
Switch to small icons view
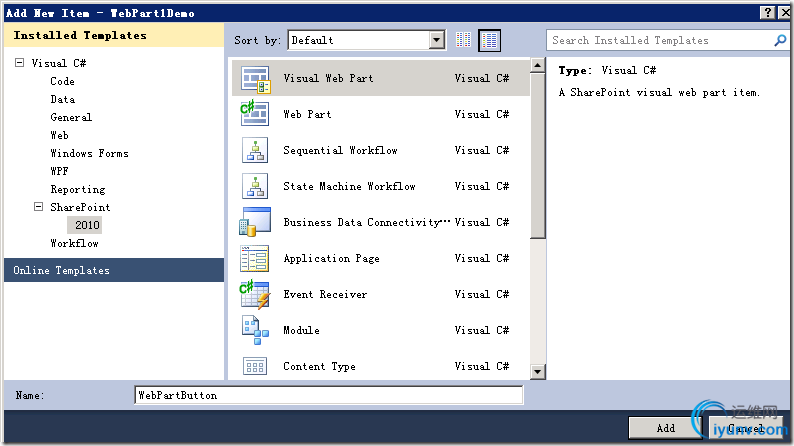pyautogui.click(x=463, y=40)
